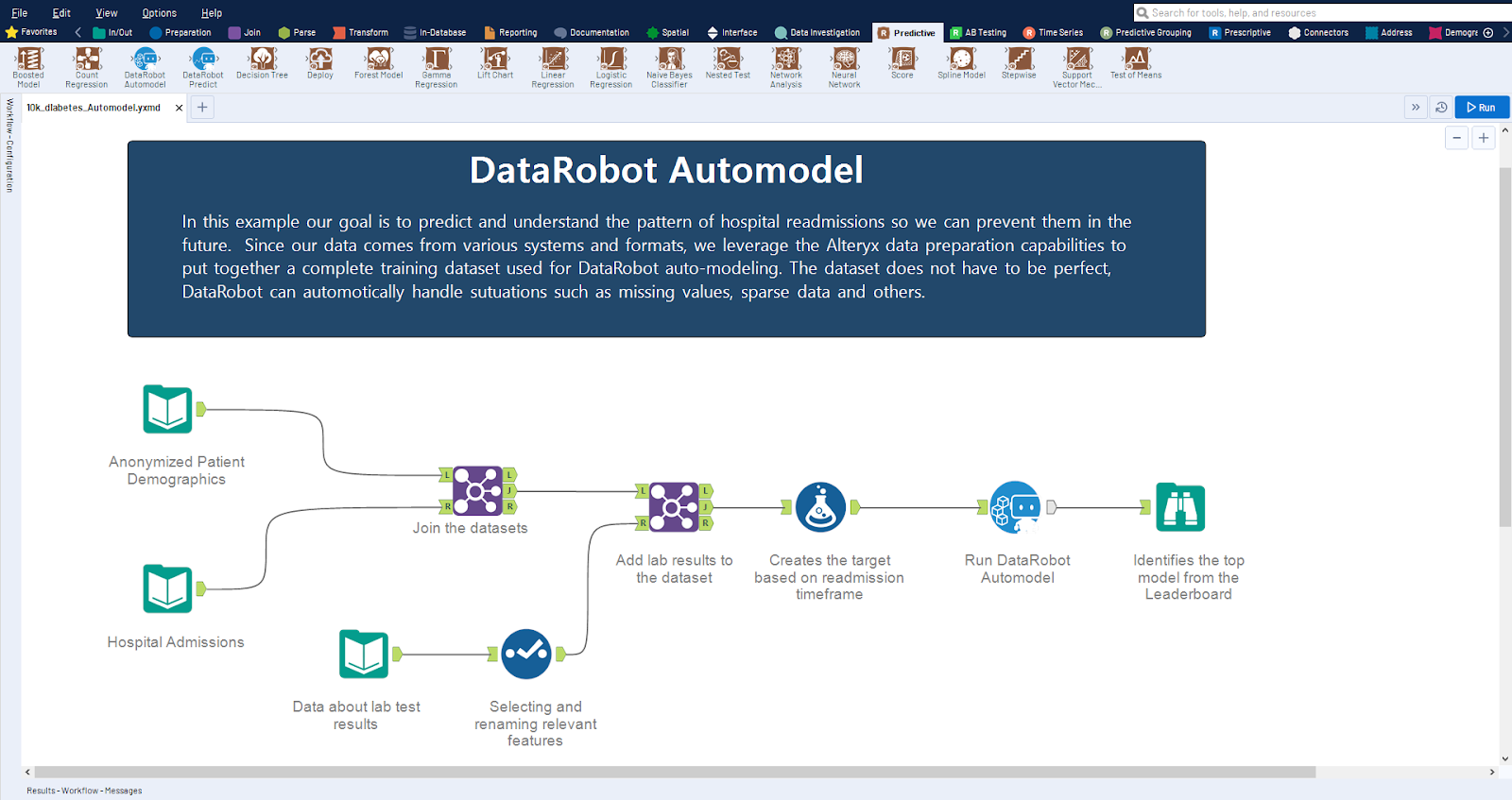Select the formula node creating the target
This screenshot has height=800, width=1512.
(820, 507)
